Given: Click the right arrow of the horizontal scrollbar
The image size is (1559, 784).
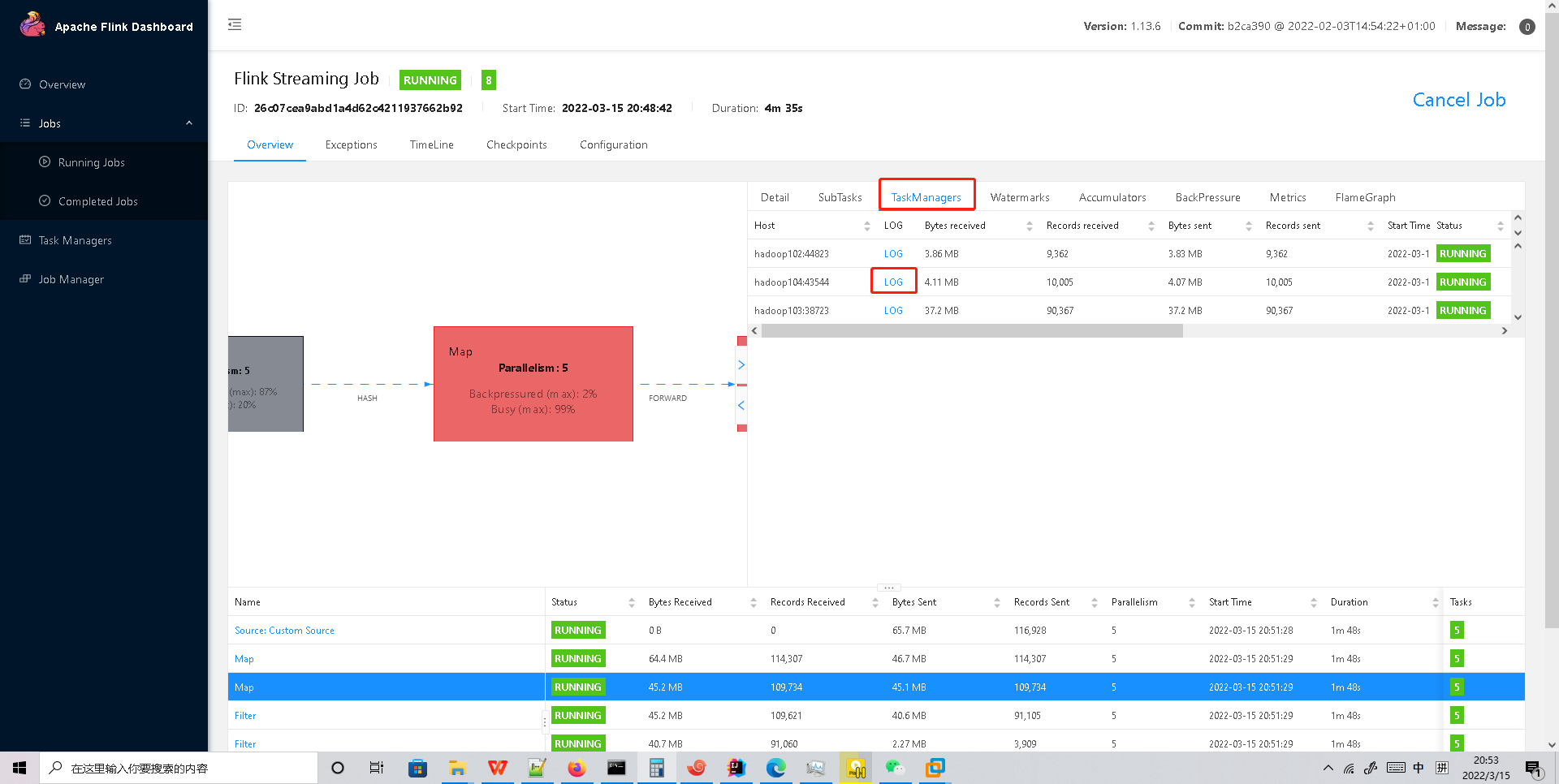Looking at the screenshot, I should coord(1504,330).
